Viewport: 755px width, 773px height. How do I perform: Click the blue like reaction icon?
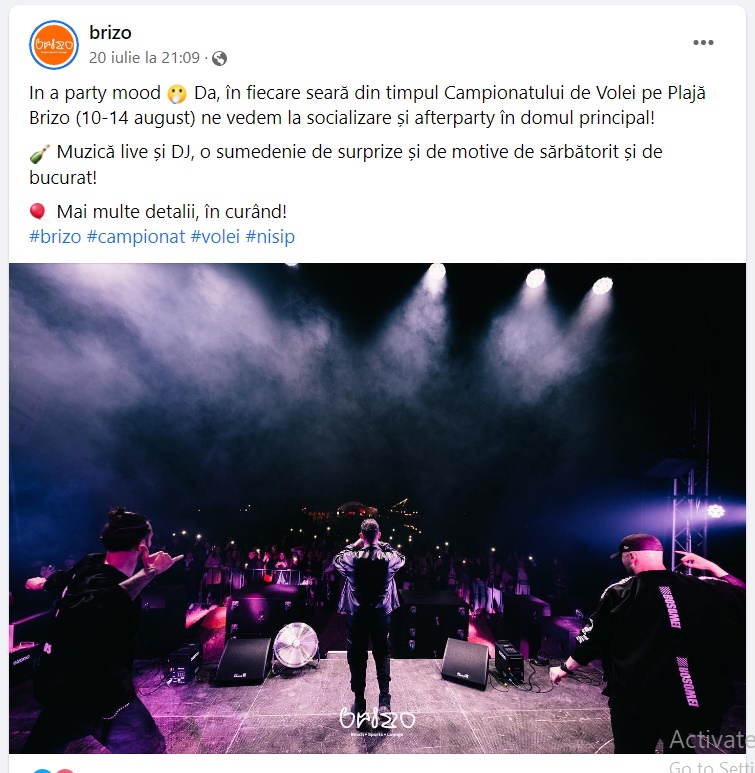pos(42,771)
